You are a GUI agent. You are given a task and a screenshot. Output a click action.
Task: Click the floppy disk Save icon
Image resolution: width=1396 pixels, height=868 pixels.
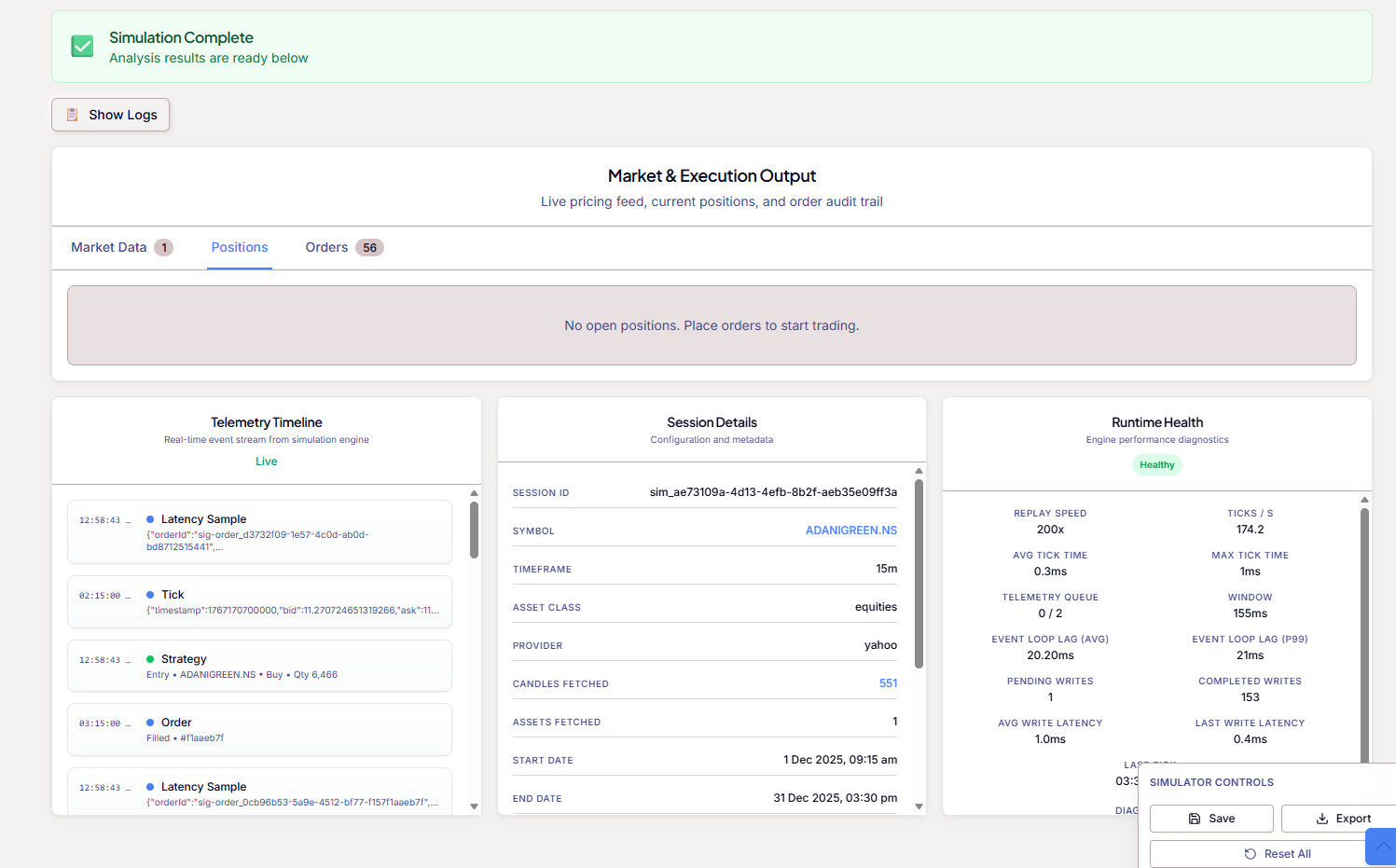coord(1195,819)
